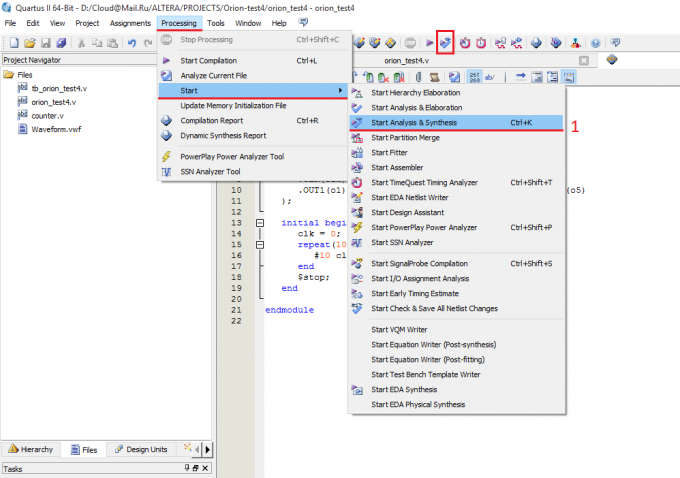
Task: Click the Stop Processing toolbar icon
Action: [410, 43]
